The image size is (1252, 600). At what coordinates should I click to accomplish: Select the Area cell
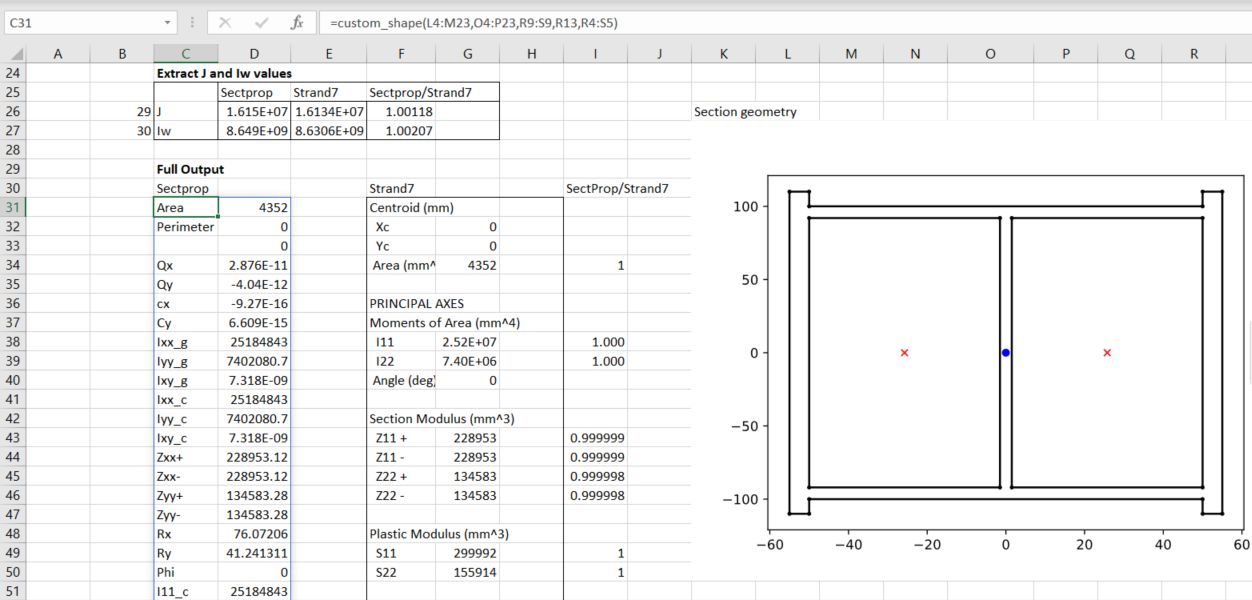click(185, 207)
